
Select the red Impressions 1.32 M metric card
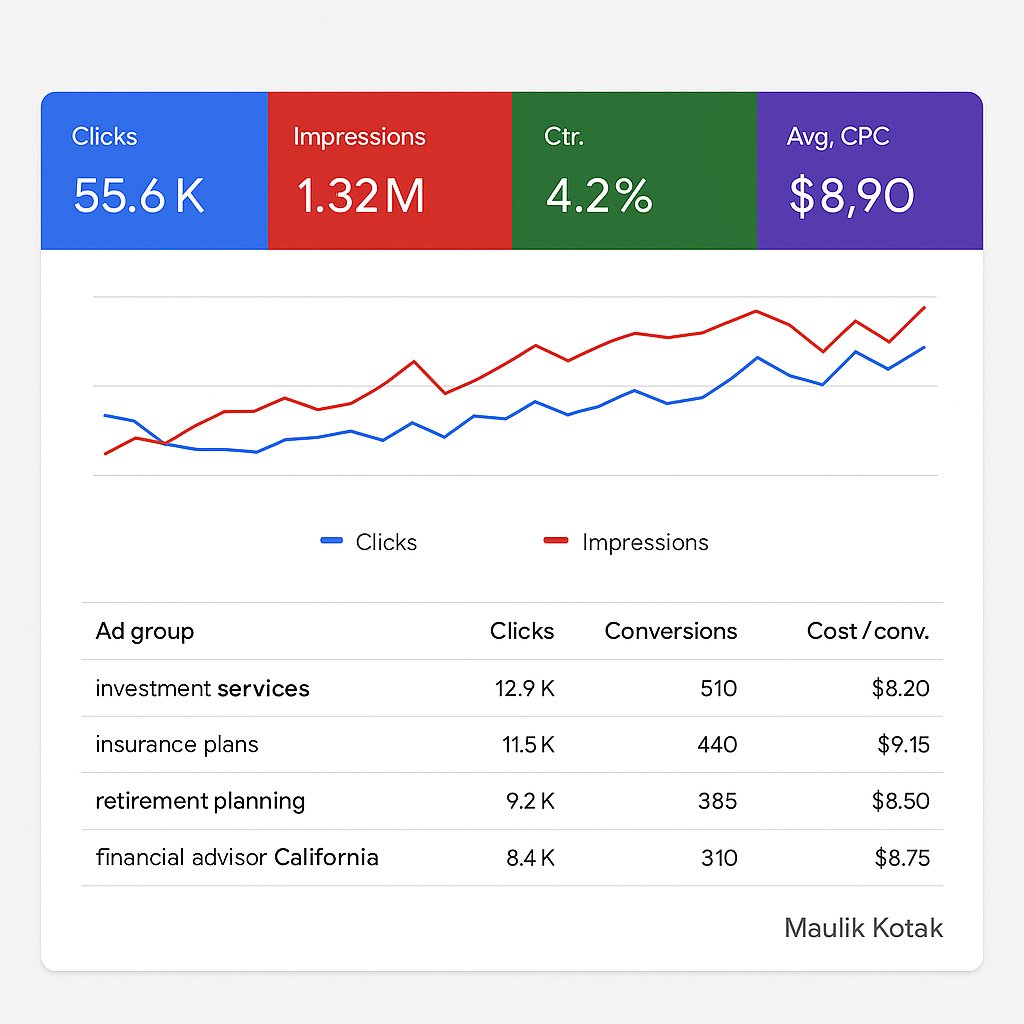click(x=390, y=170)
